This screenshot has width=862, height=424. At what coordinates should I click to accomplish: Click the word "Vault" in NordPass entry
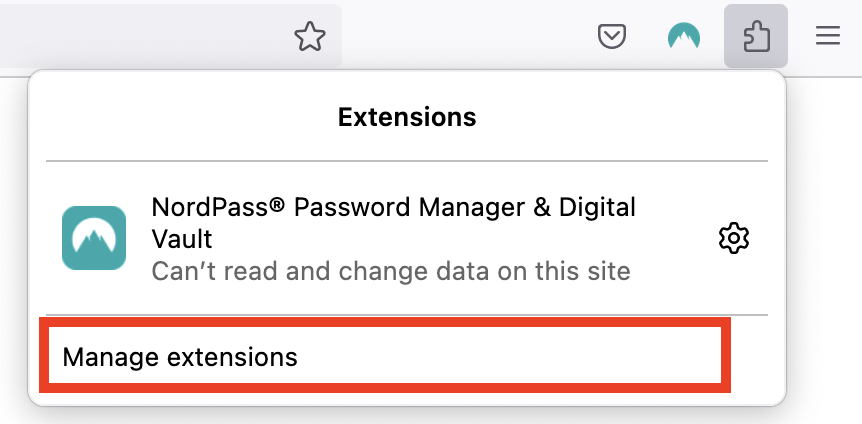coord(181,239)
